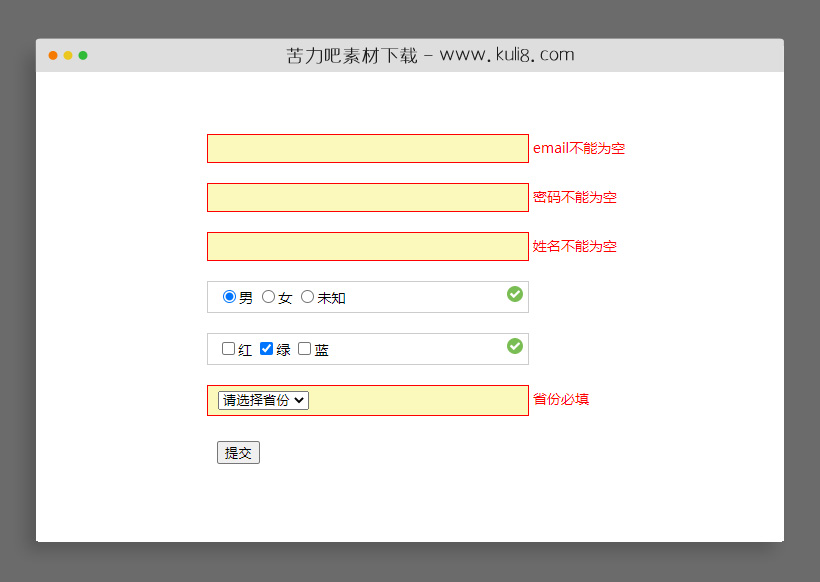
Task: Click the green checkmark beside the gender row
Action: coord(515,294)
